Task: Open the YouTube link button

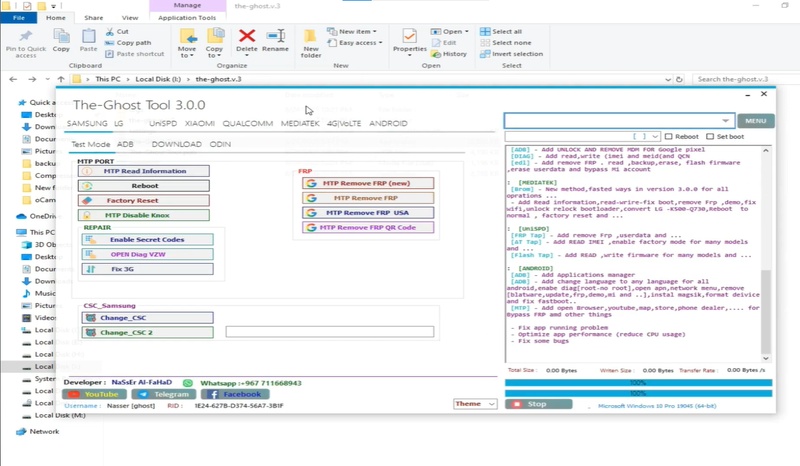Action: 94,395
